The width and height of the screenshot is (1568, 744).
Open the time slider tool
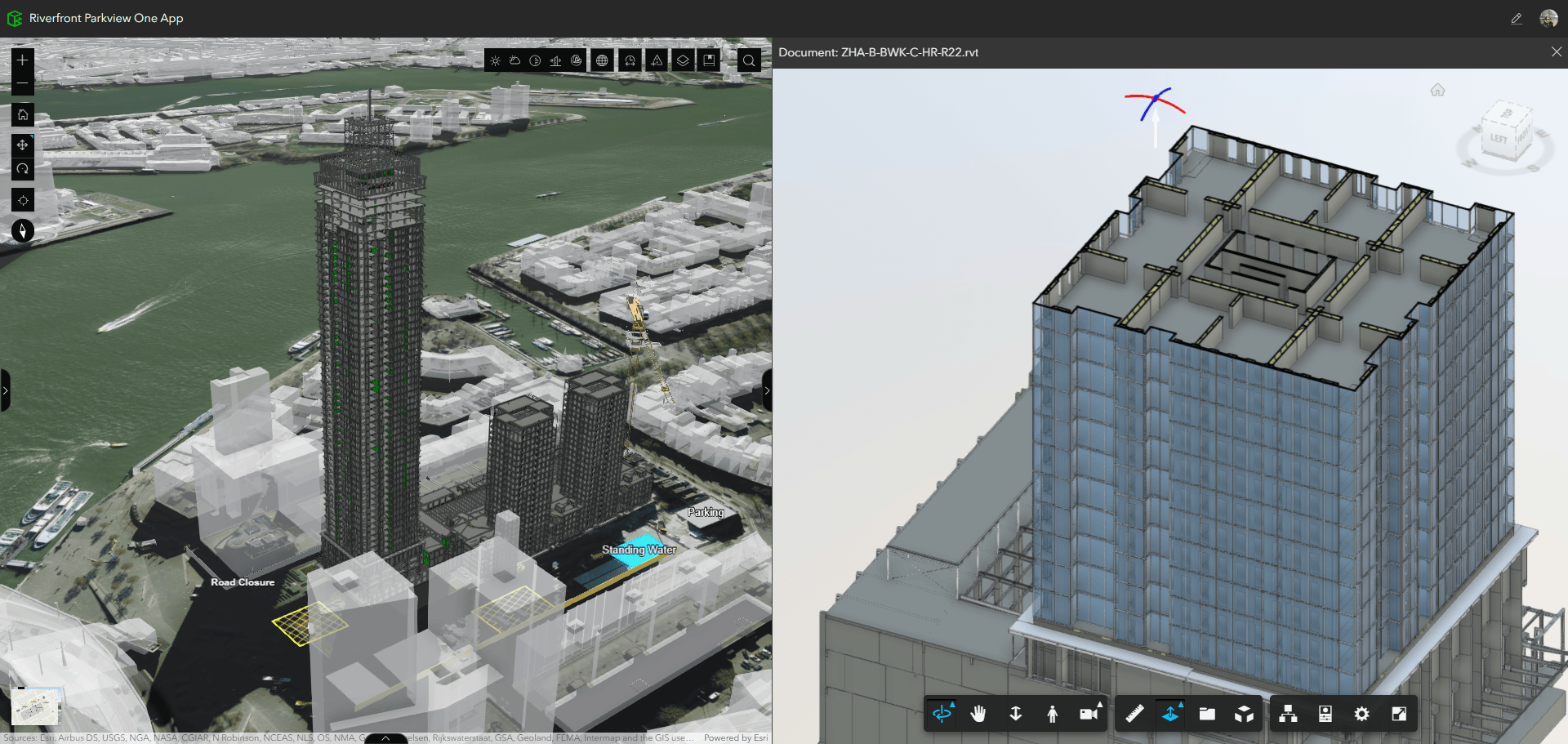click(x=630, y=60)
